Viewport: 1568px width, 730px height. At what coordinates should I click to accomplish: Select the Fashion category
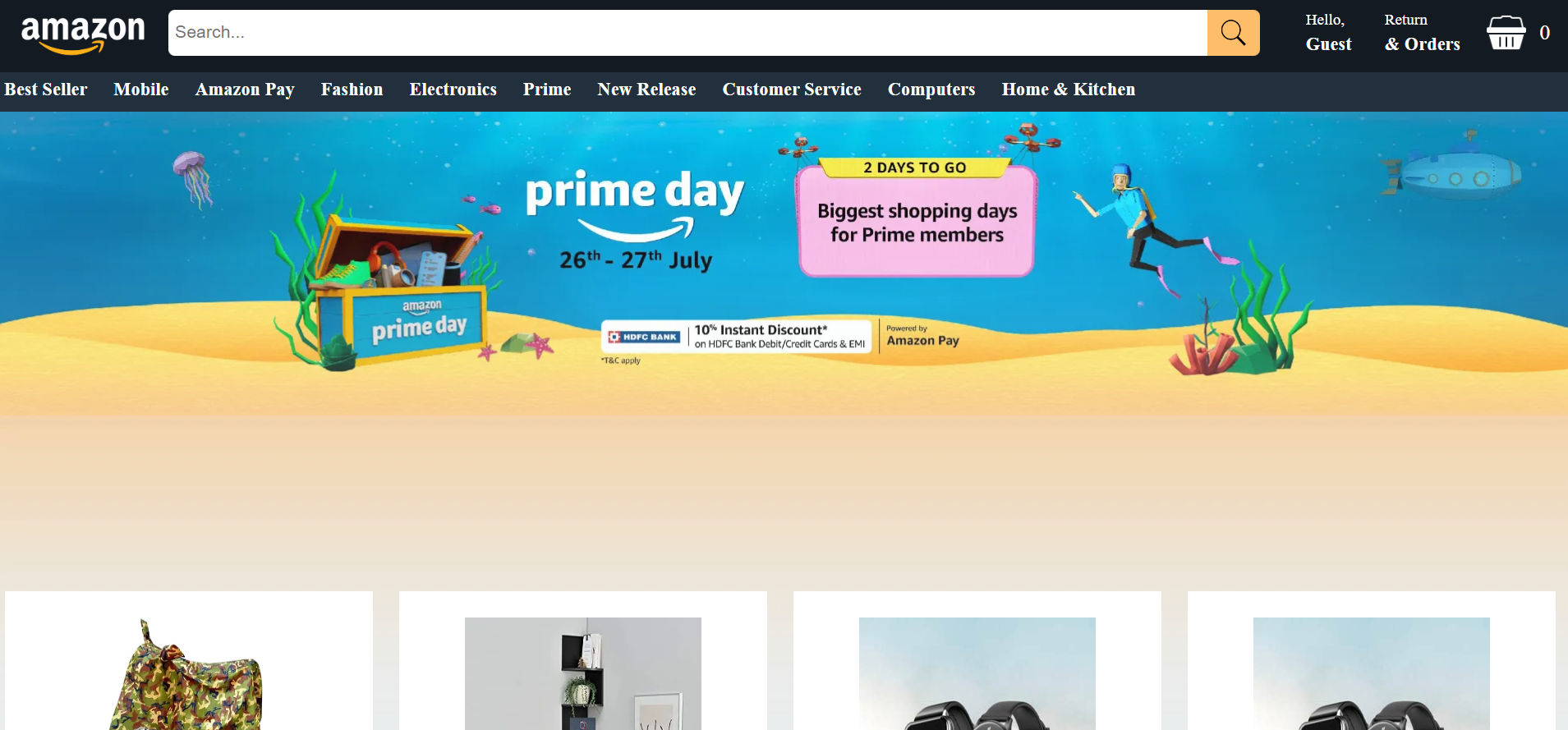pyautogui.click(x=352, y=90)
